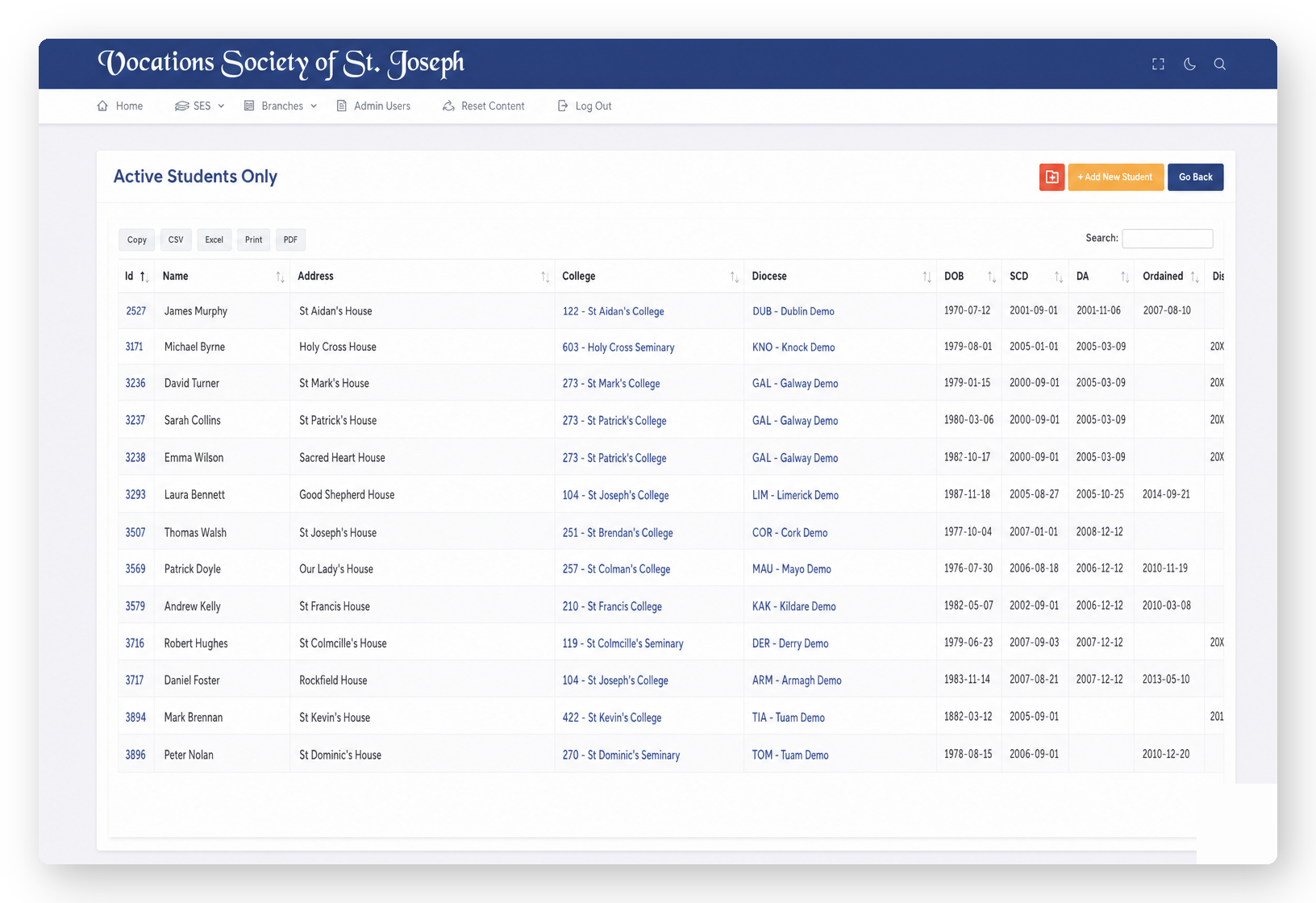The width and height of the screenshot is (1316, 903).
Task: Open the Home menu item
Action: (x=120, y=106)
